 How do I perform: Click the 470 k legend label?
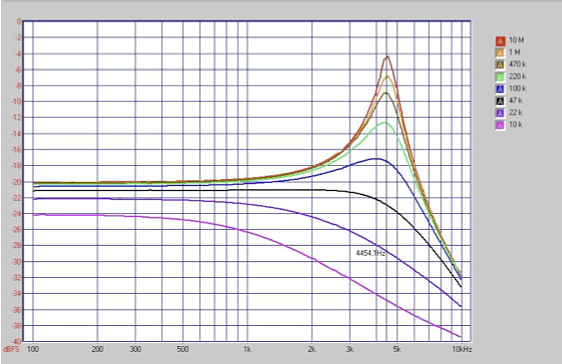518,64
